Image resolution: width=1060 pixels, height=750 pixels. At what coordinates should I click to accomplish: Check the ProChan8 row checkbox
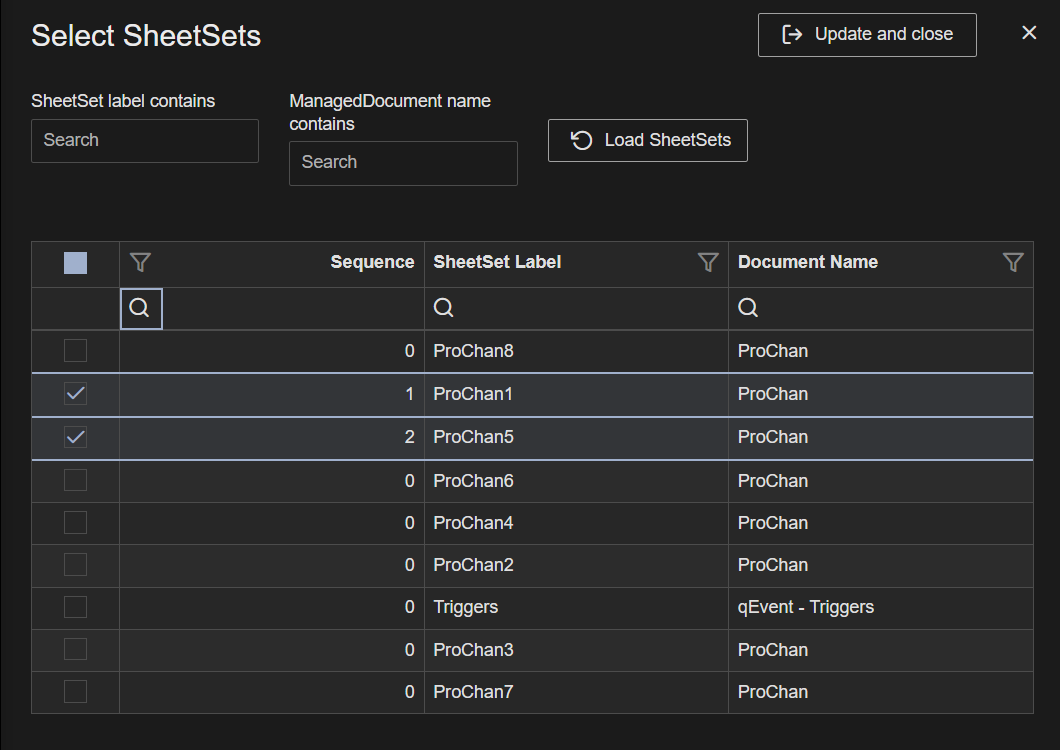click(x=75, y=350)
